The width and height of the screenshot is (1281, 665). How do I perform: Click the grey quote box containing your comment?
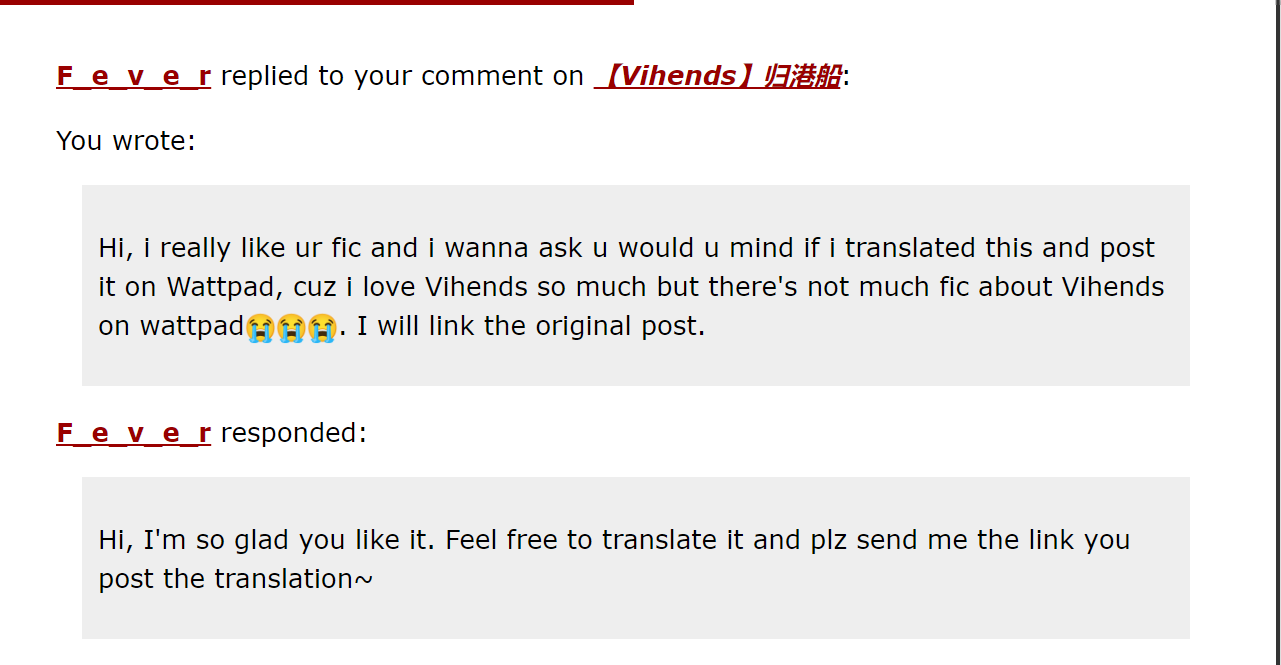pos(636,285)
